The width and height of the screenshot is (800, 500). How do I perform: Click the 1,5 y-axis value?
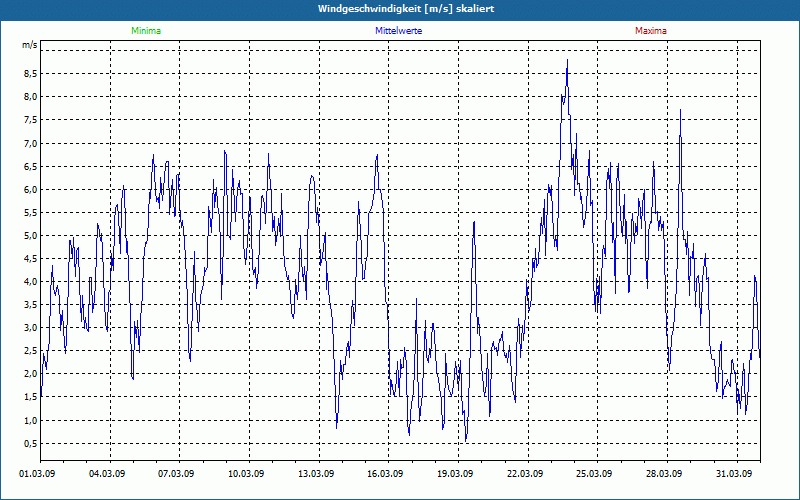[x=31, y=397]
